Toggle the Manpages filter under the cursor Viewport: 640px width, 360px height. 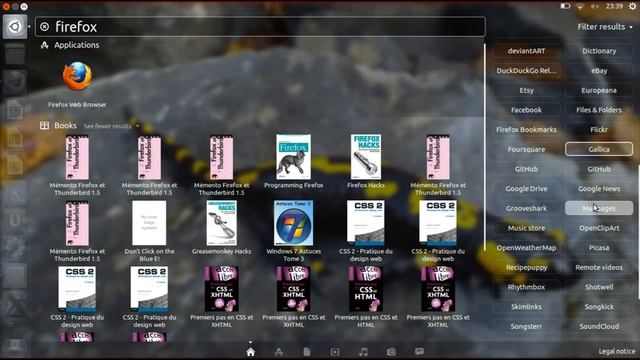click(x=599, y=208)
